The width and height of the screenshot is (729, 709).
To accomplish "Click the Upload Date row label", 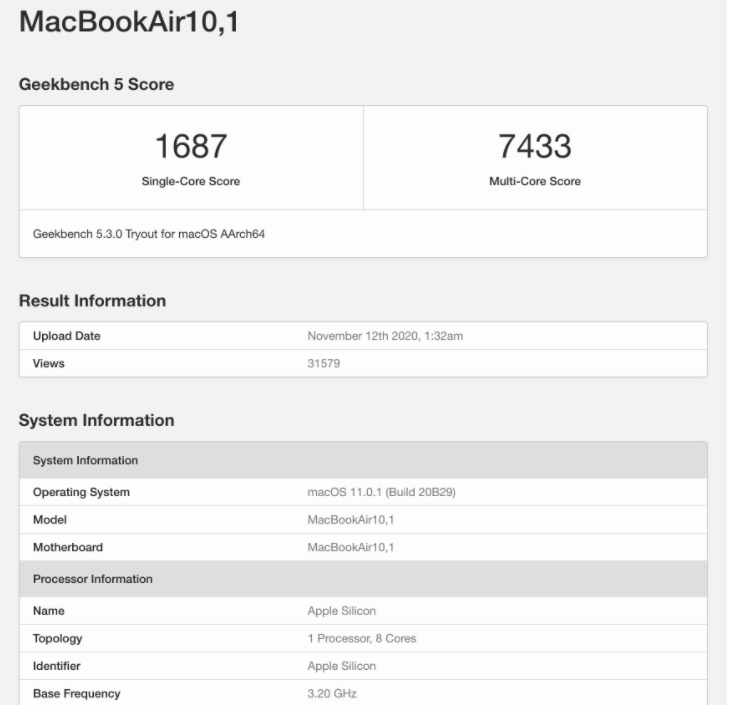I will coord(66,336).
